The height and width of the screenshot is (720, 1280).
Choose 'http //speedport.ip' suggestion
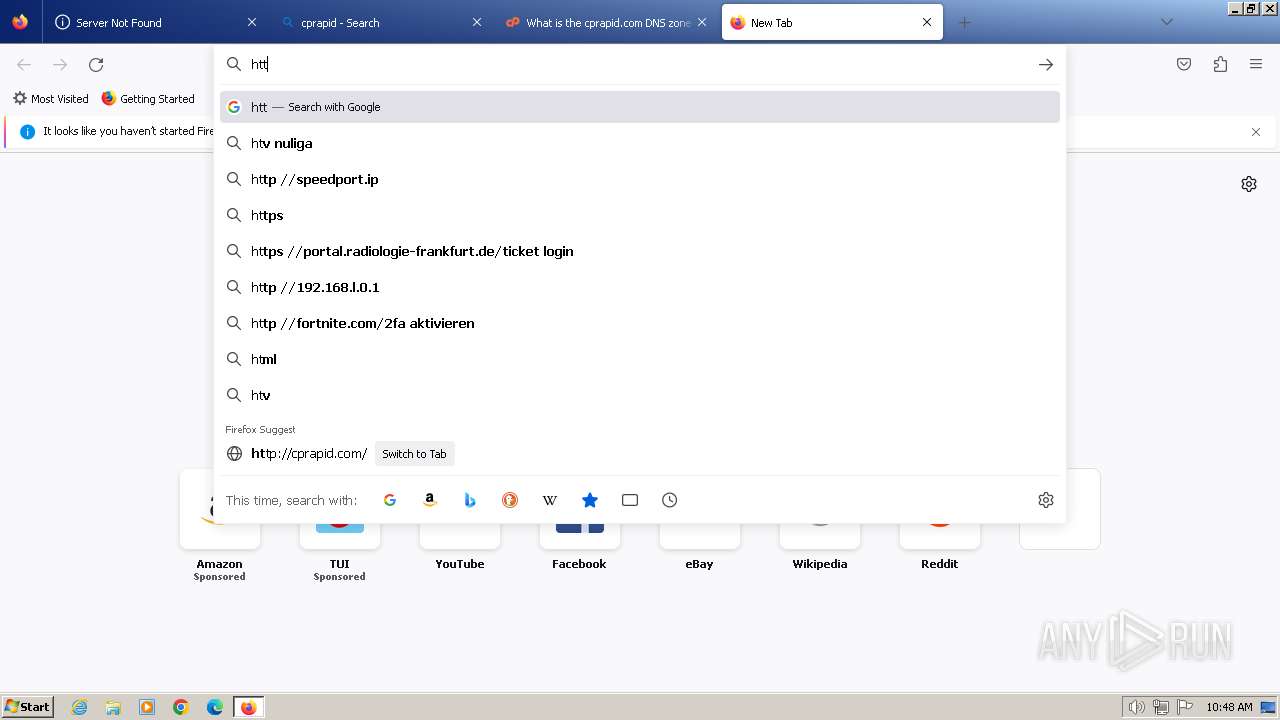640,179
